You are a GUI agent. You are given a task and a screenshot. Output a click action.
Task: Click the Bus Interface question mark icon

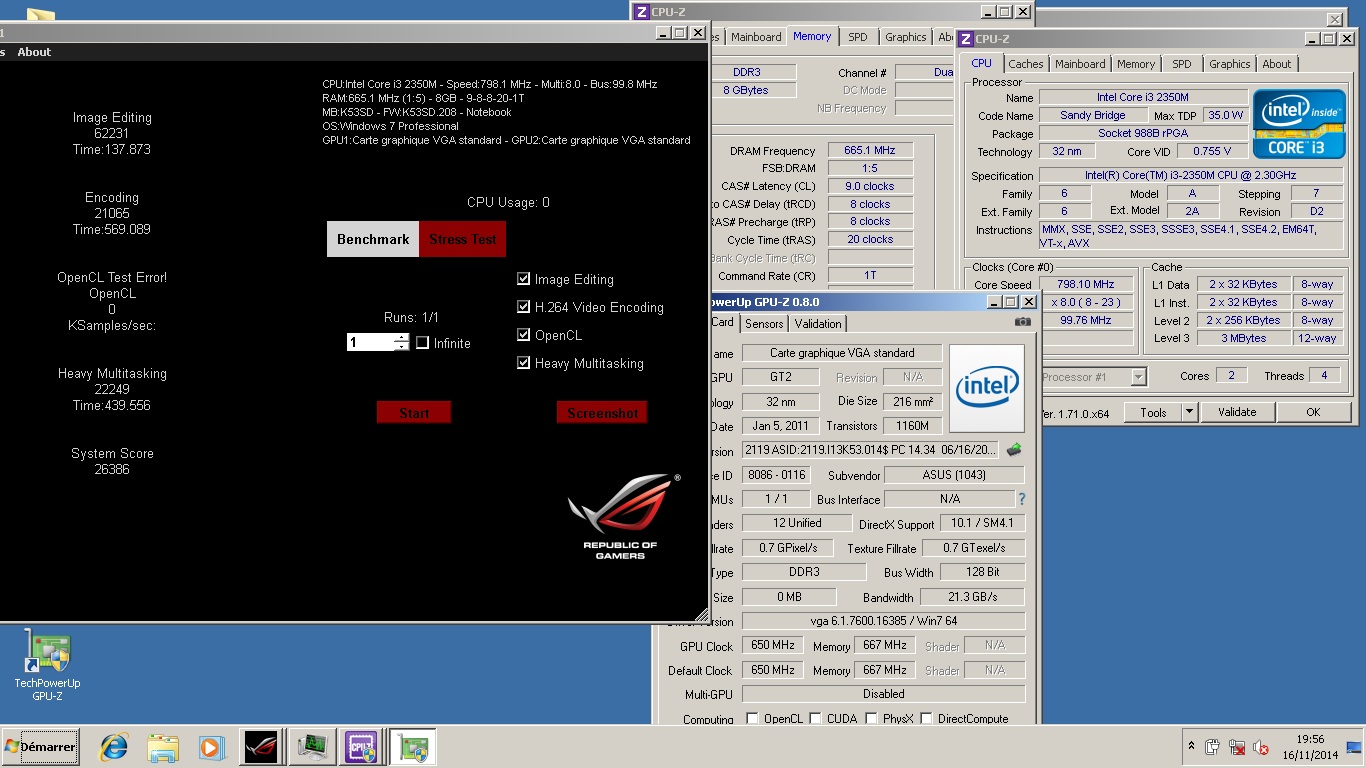click(x=1021, y=499)
